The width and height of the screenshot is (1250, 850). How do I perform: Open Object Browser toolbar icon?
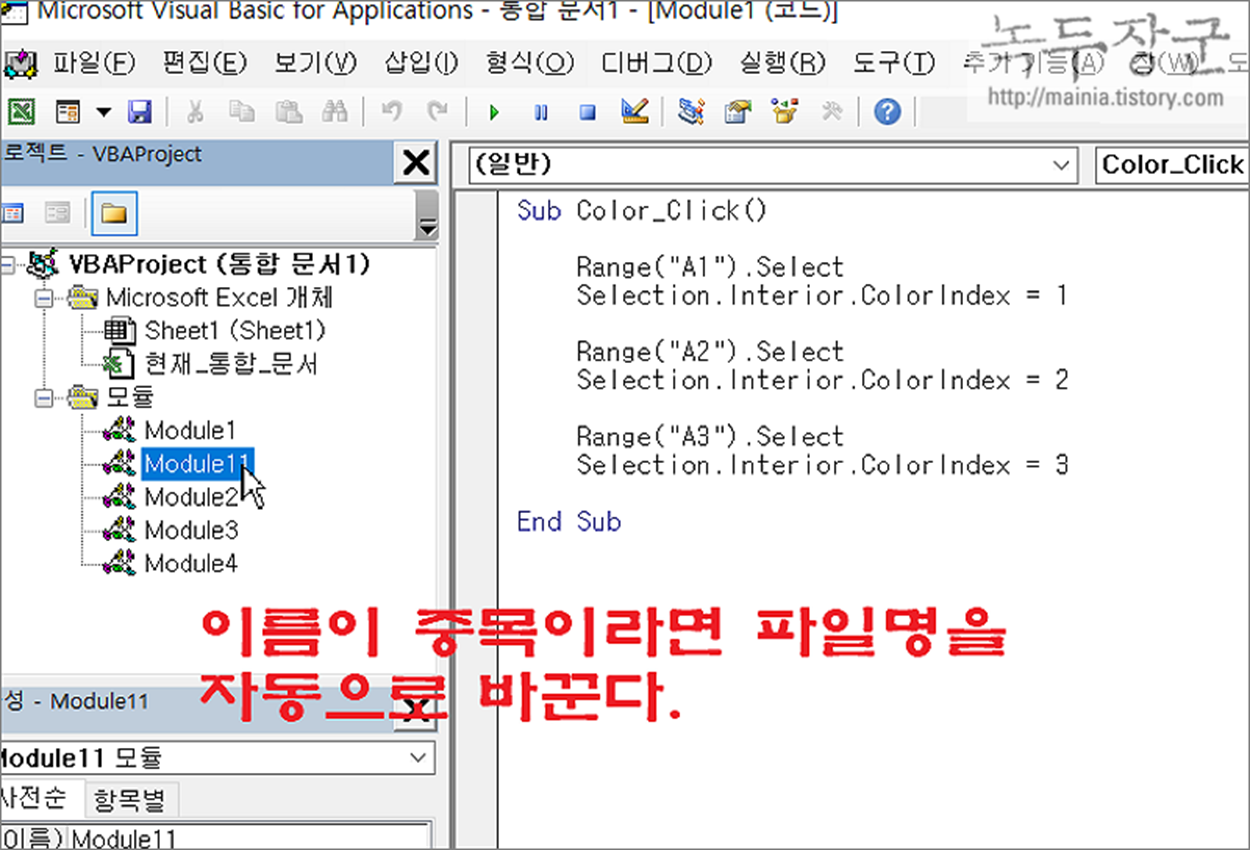785,111
